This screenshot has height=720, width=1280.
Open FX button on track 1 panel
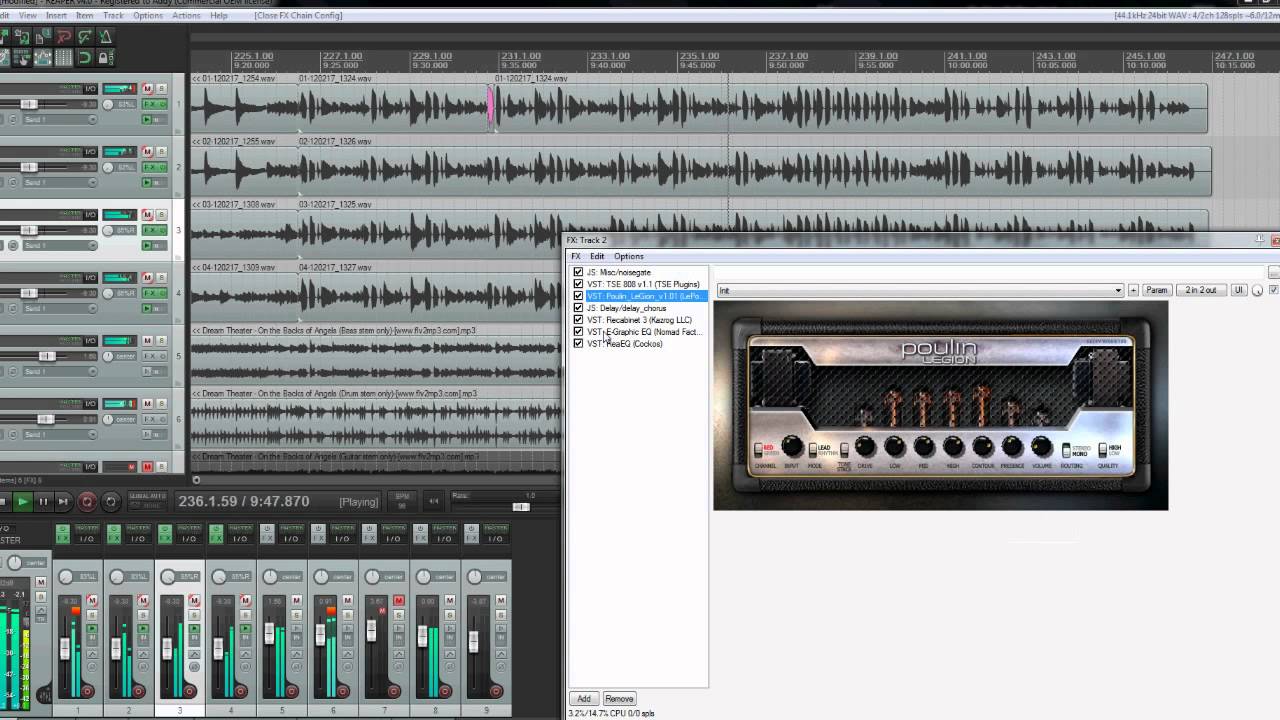151,104
